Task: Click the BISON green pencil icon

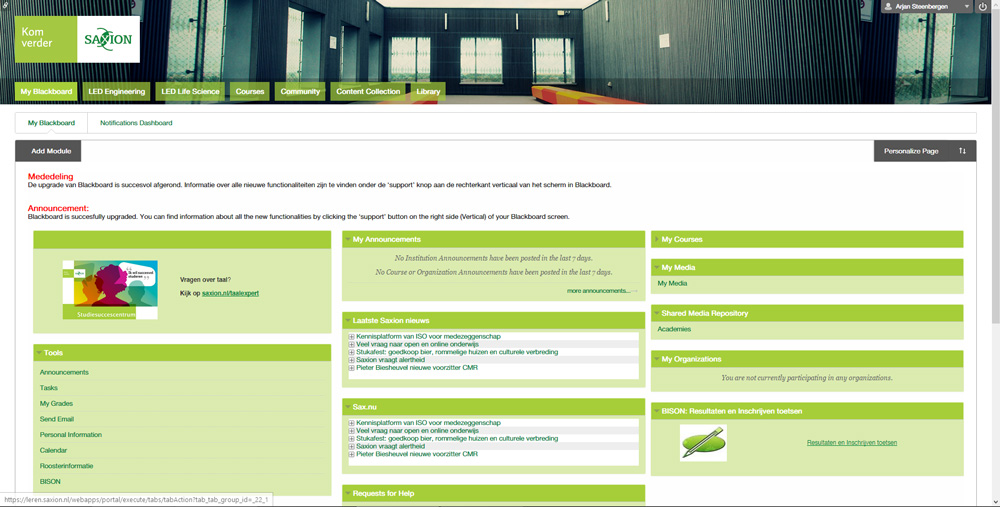Action: tap(703, 443)
